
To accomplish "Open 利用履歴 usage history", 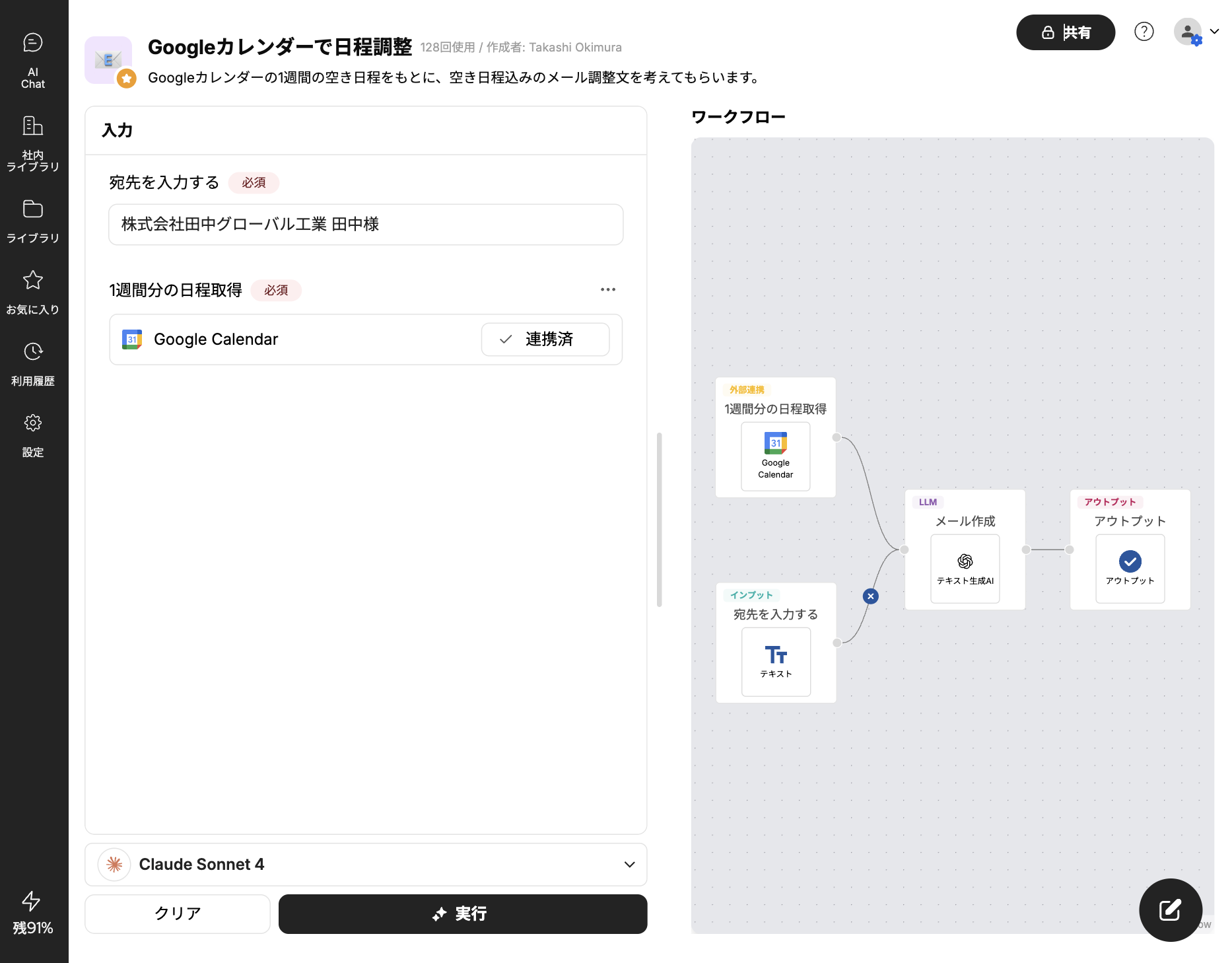I will (x=33, y=363).
